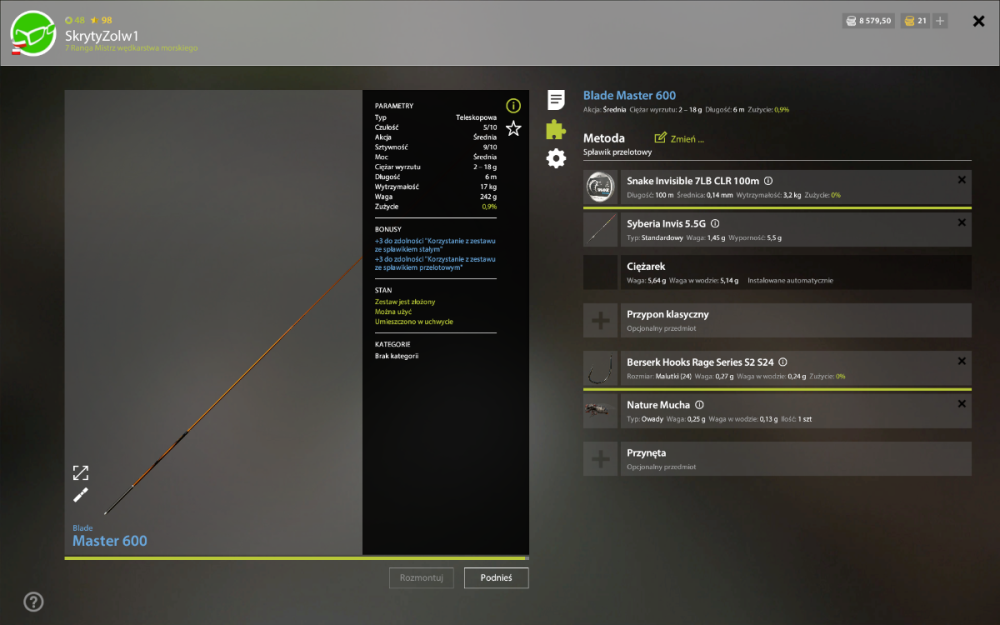Image resolution: width=1000 pixels, height=625 pixels.
Task: Close the rod setup screen
Action: tap(978, 21)
